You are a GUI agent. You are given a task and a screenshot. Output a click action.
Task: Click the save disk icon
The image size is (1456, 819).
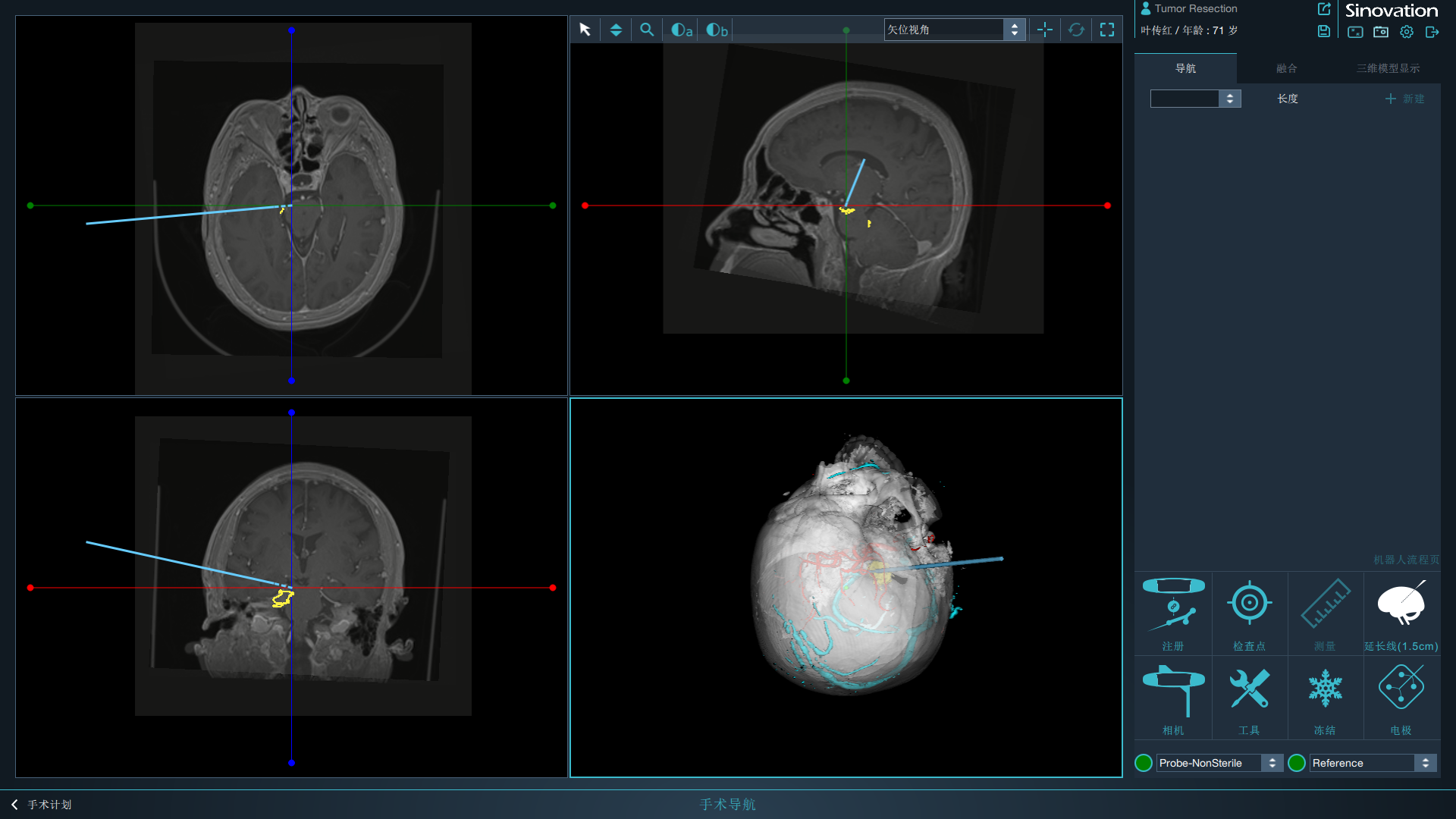click(1323, 31)
